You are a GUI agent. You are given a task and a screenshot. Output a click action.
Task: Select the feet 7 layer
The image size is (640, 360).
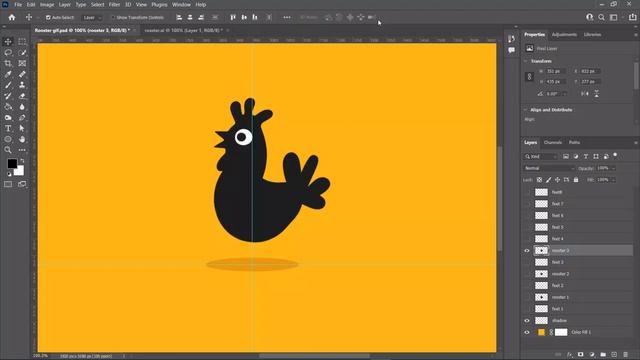pyautogui.click(x=578, y=204)
